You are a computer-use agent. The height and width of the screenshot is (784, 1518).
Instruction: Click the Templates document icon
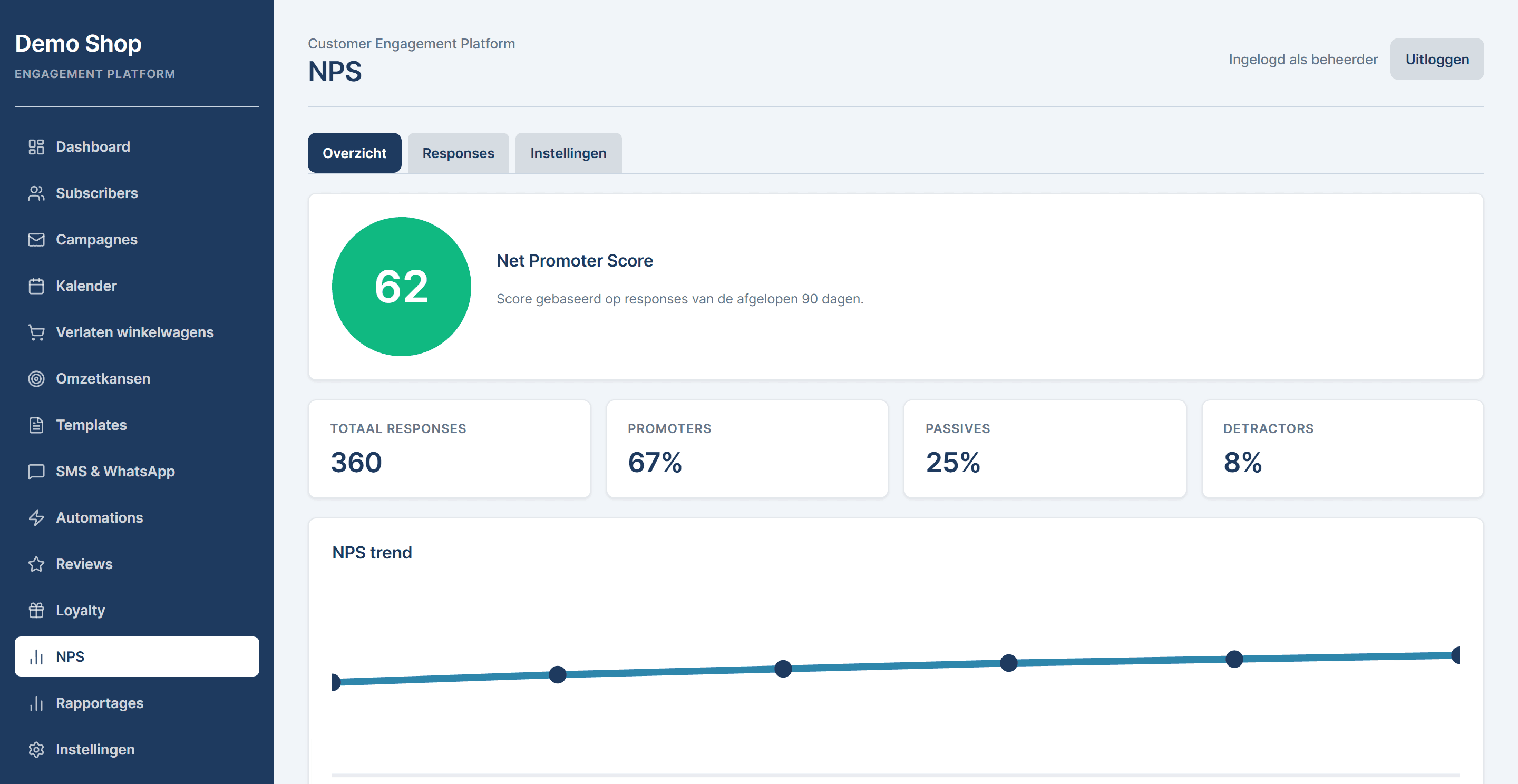36,425
